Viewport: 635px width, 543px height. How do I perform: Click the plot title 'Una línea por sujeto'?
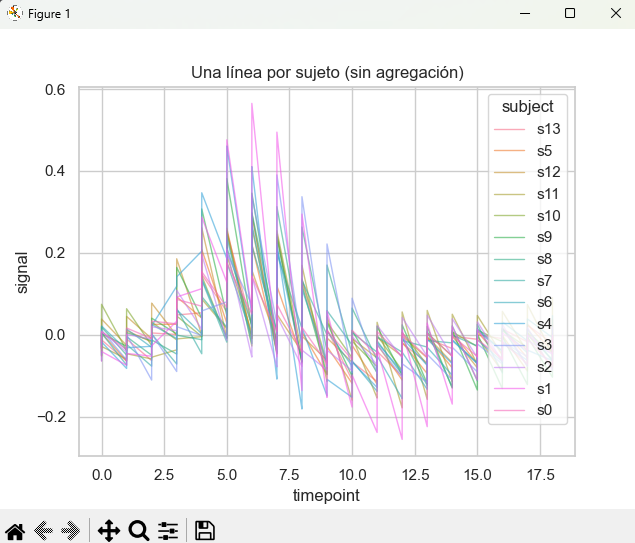[327, 72]
